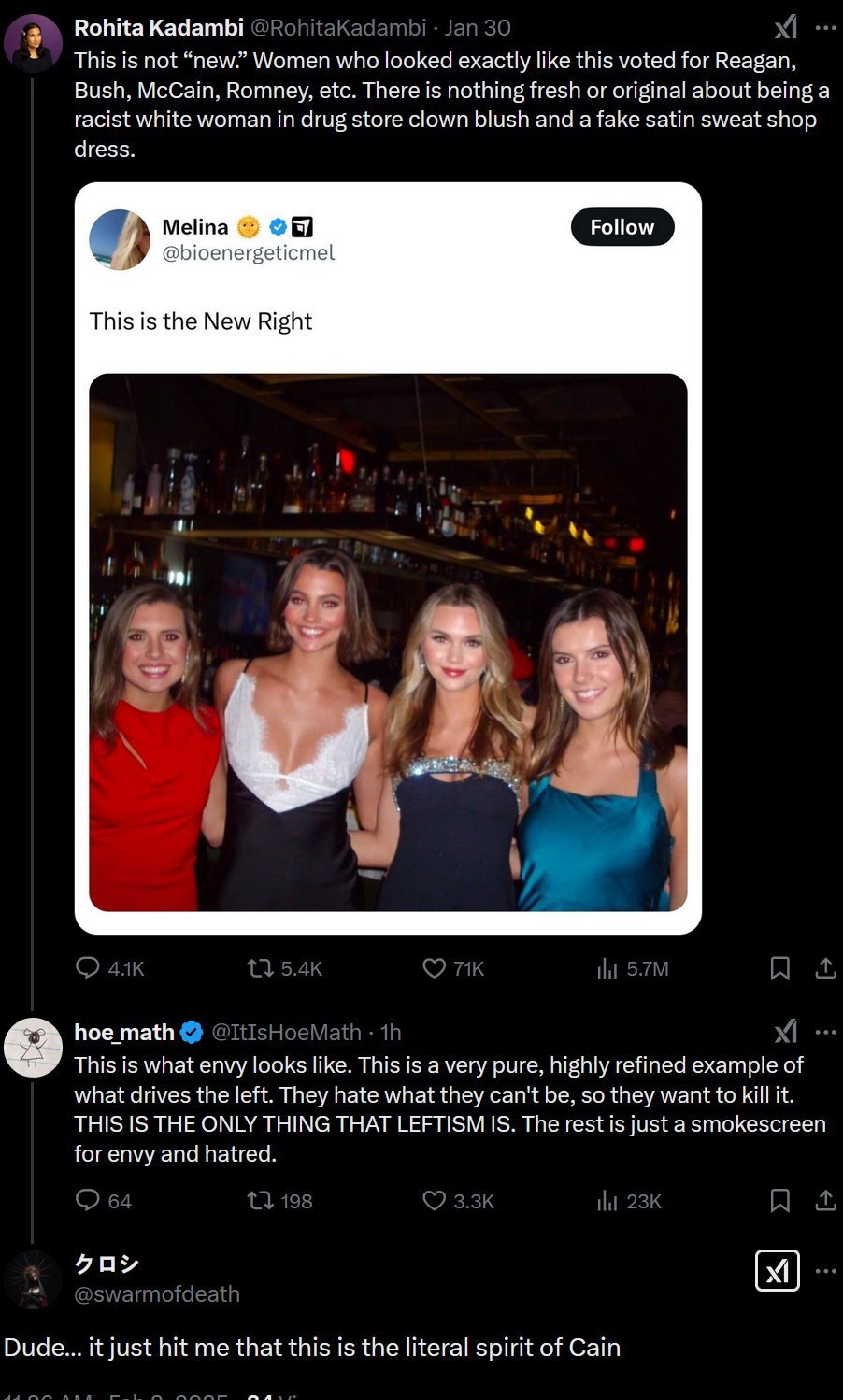This screenshot has width=843, height=1400.
Task: Bookmark hoe_math's reply
Action: tap(779, 1201)
